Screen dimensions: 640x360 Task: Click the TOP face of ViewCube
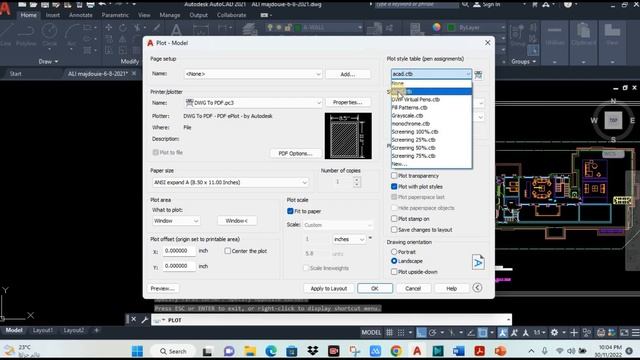coord(613,120)
